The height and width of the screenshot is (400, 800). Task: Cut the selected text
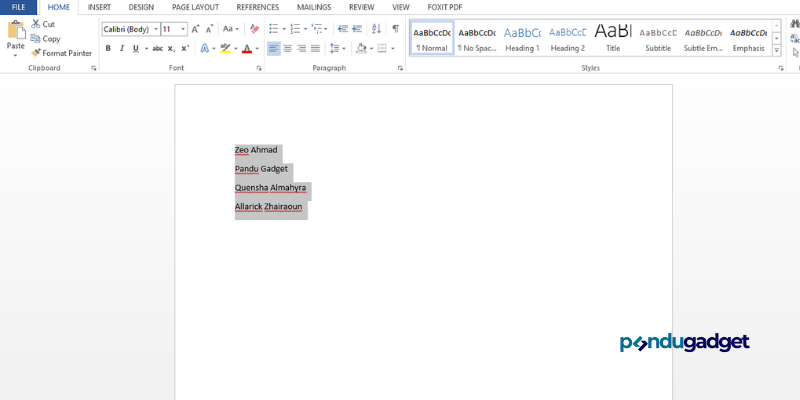click(x=43, y=24)
